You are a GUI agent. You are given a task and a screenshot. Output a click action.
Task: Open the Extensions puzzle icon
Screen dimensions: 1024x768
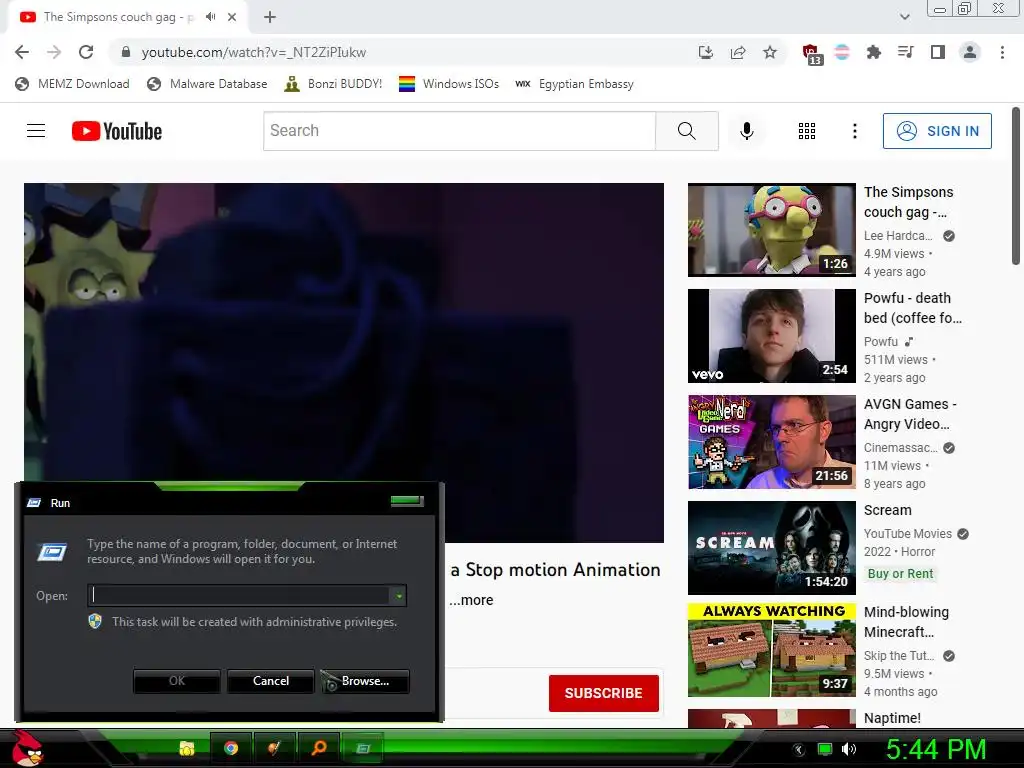[x=873, y=52]
